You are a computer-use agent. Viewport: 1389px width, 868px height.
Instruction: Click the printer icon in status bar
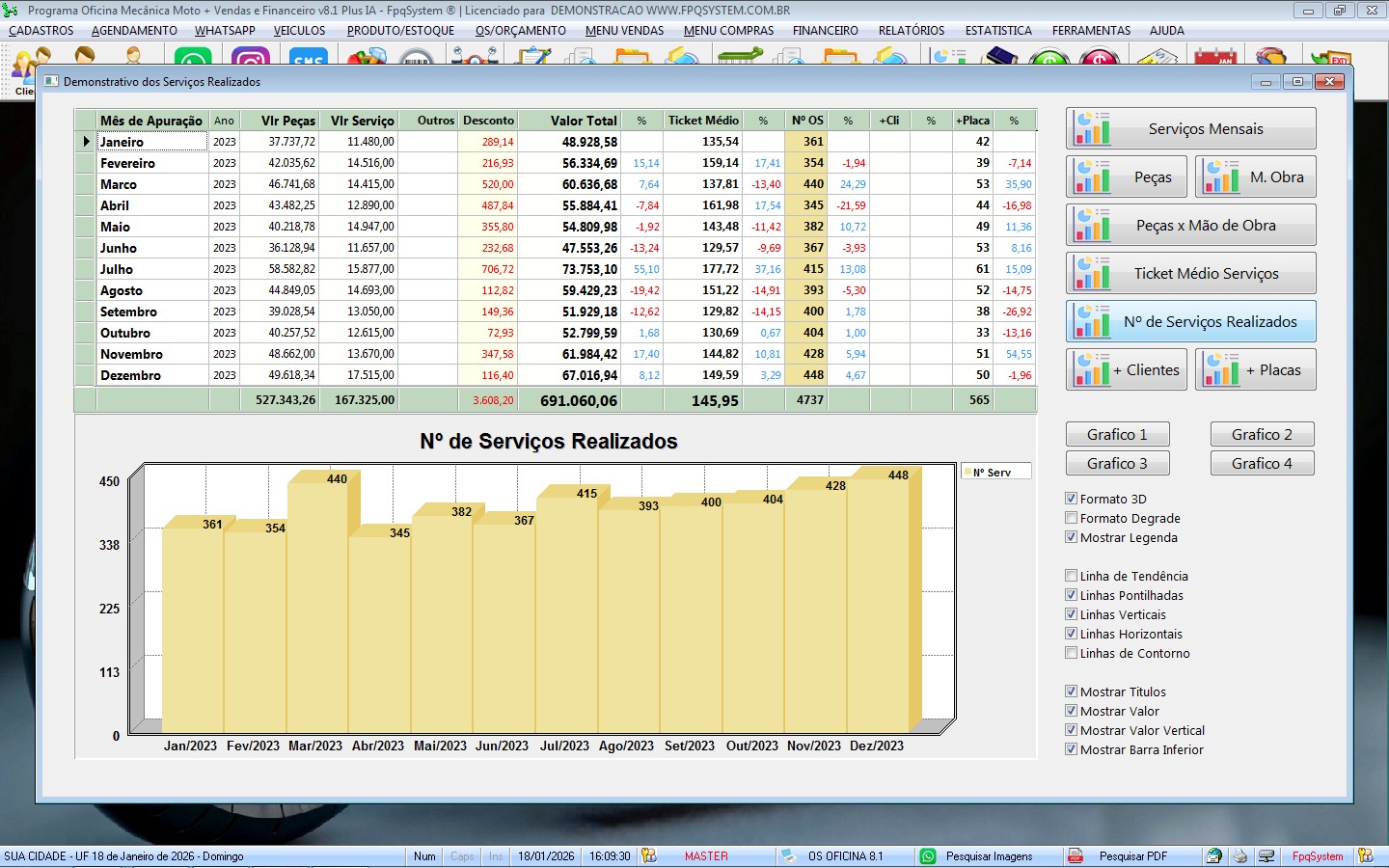tap(1240, 856)
